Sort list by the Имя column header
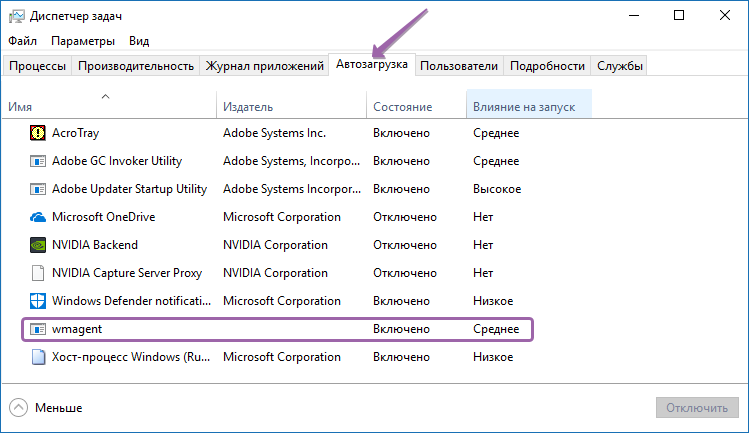Viewport: 749px width, 433px height. [20, 106]
